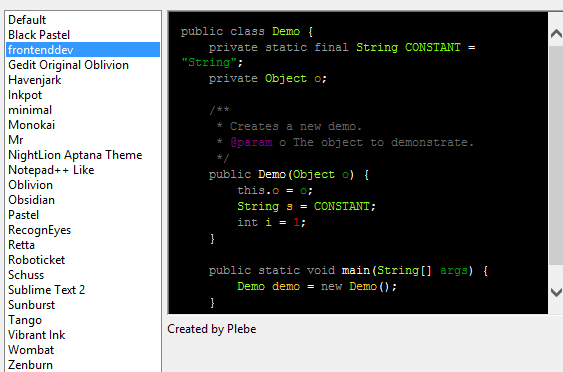This screenshot has height=372, width=563.
Task: Click the preview scrollbar up arrow
Action: (x=556, y=34)
